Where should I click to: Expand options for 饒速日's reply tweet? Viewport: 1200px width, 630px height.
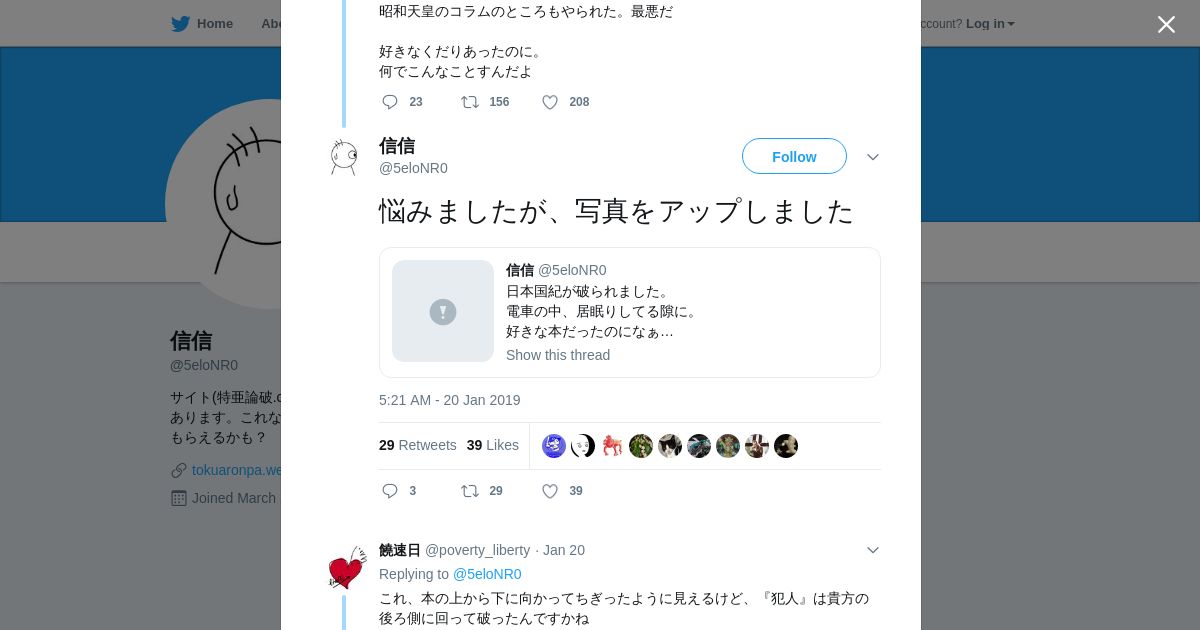(x=873, y=550)
